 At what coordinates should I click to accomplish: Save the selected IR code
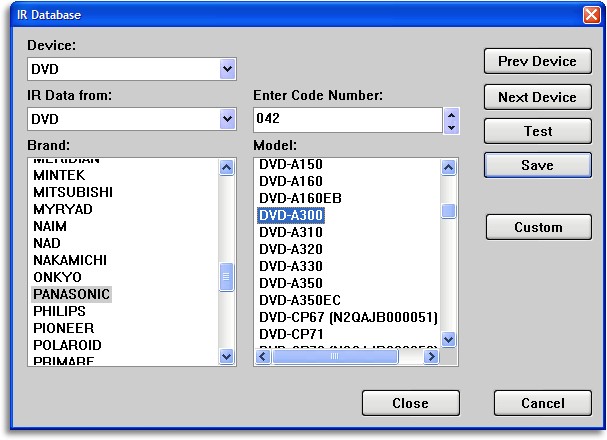537,165
